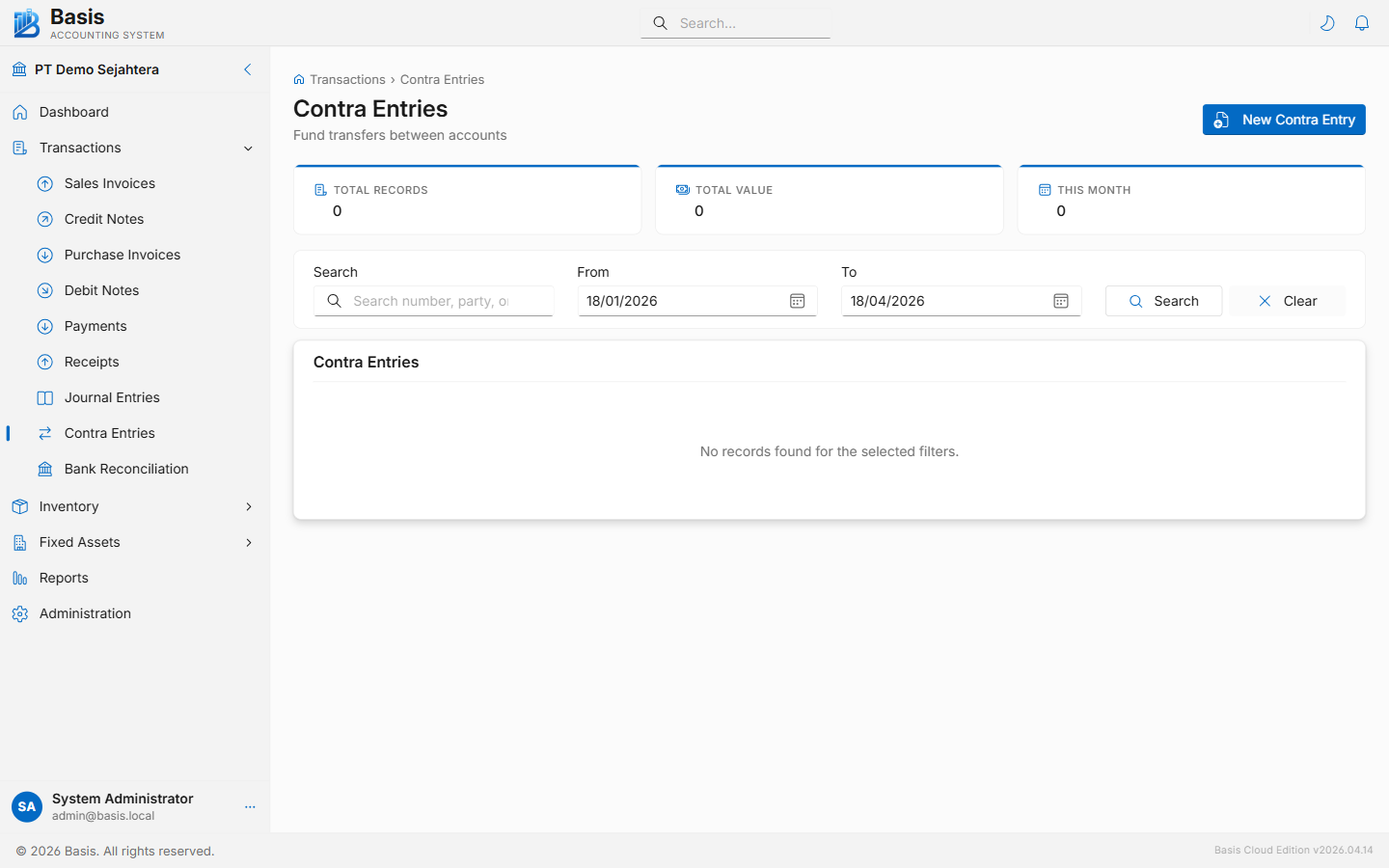Open notifications bell icon
The image size is (1389, 868).
coord(1362,23)
